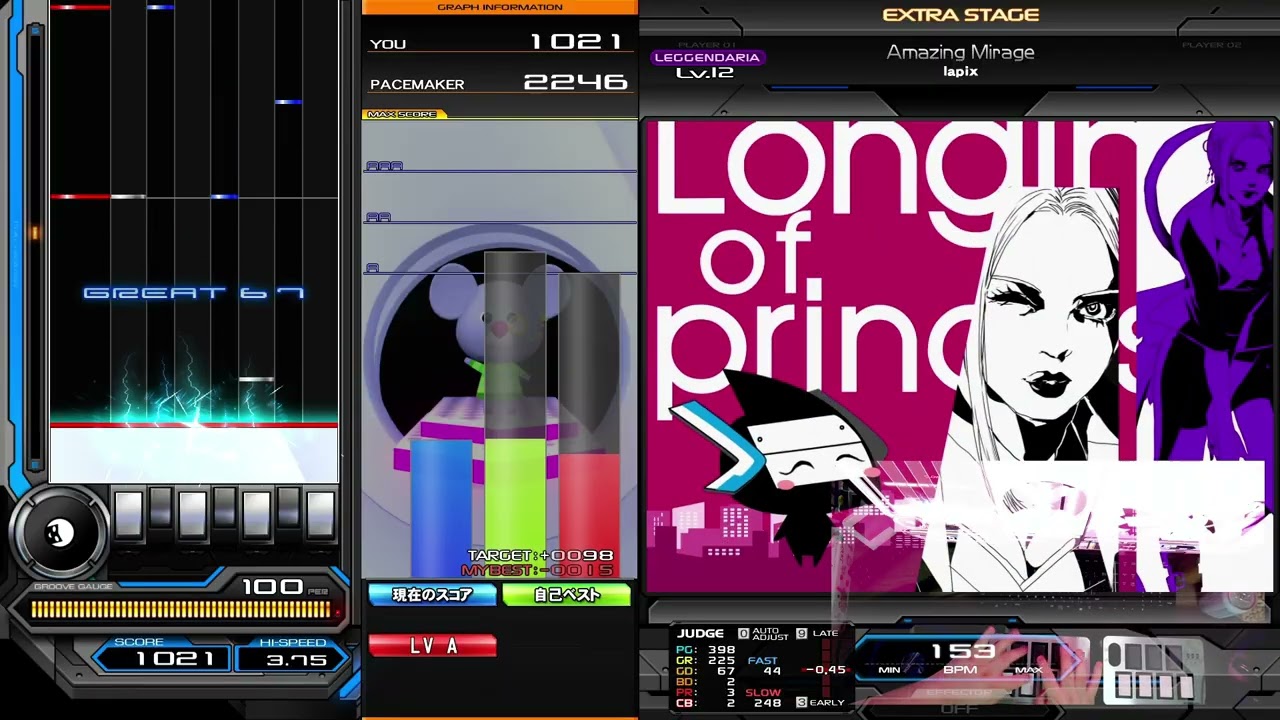
Task: Click the white note nearest judgment line
Action: coord(257,379)
